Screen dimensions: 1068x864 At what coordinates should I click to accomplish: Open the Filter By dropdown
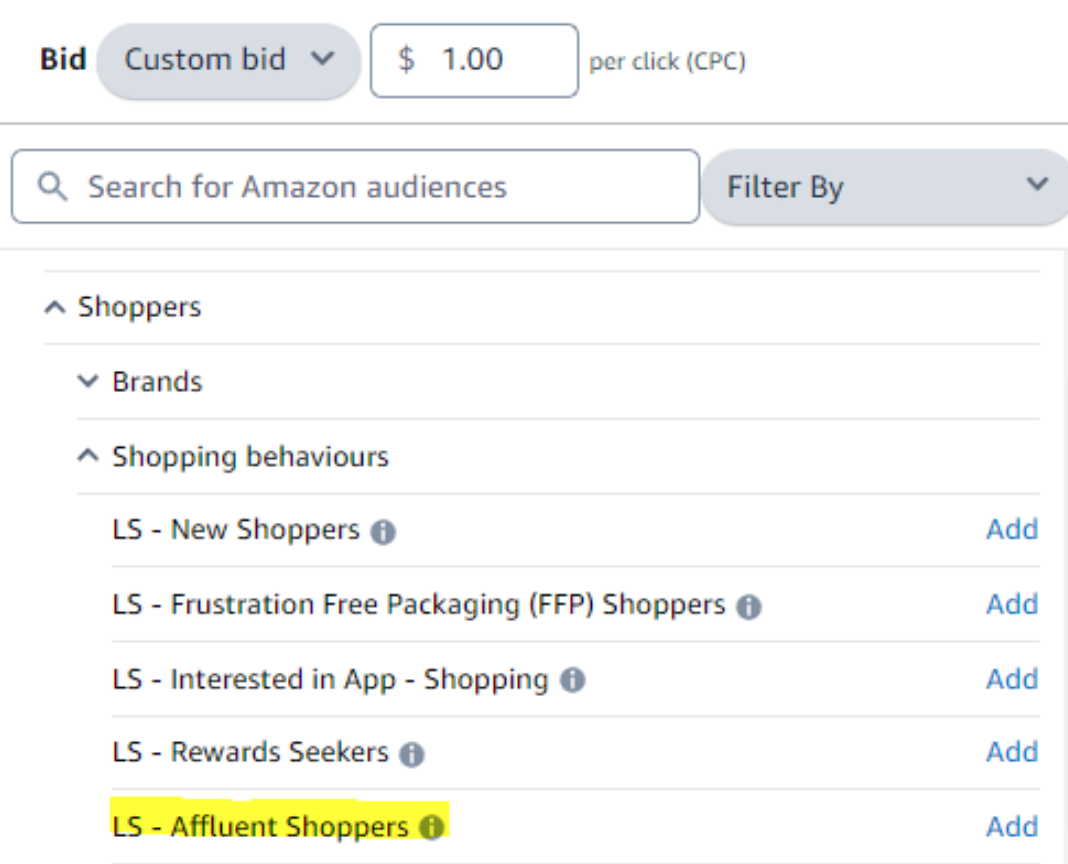(x=886, y=187)
